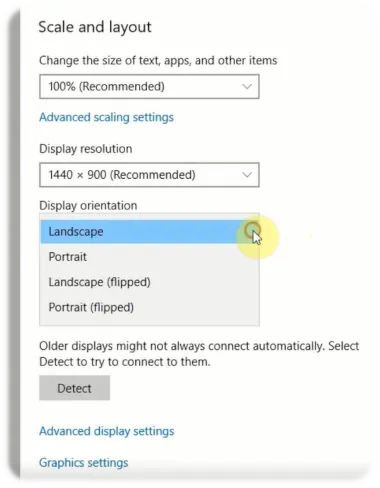Screen dimensions: 380x488
Task: Select the highlighted Landscape orientation option
Action: tap(149, 232)
